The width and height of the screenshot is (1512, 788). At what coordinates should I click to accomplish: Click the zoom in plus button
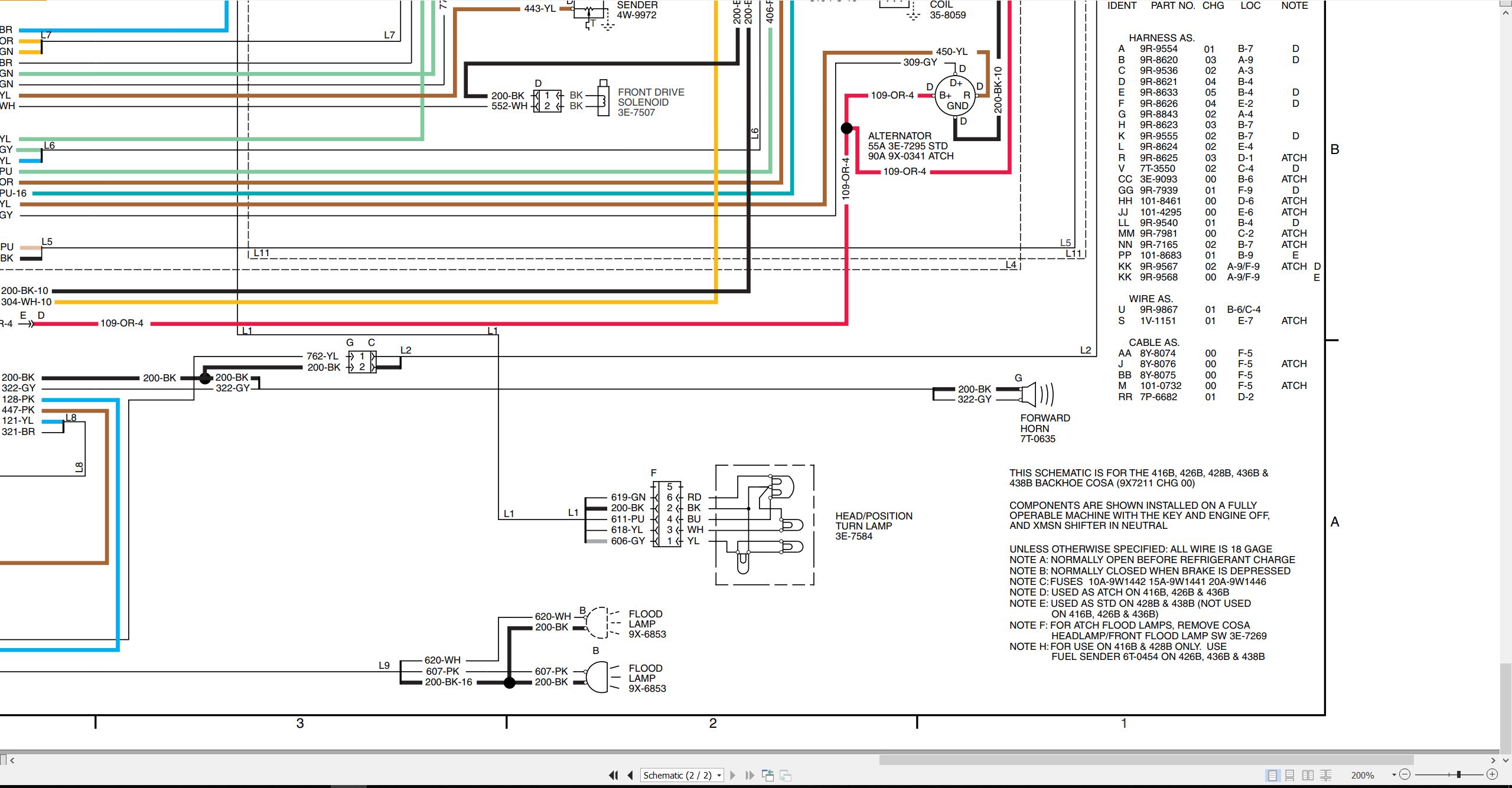coord(1492,774)
